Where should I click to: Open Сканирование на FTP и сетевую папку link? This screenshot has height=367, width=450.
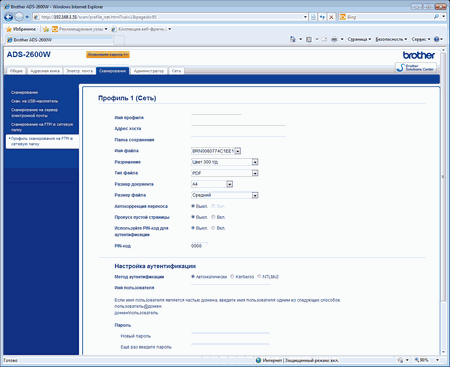42,127
